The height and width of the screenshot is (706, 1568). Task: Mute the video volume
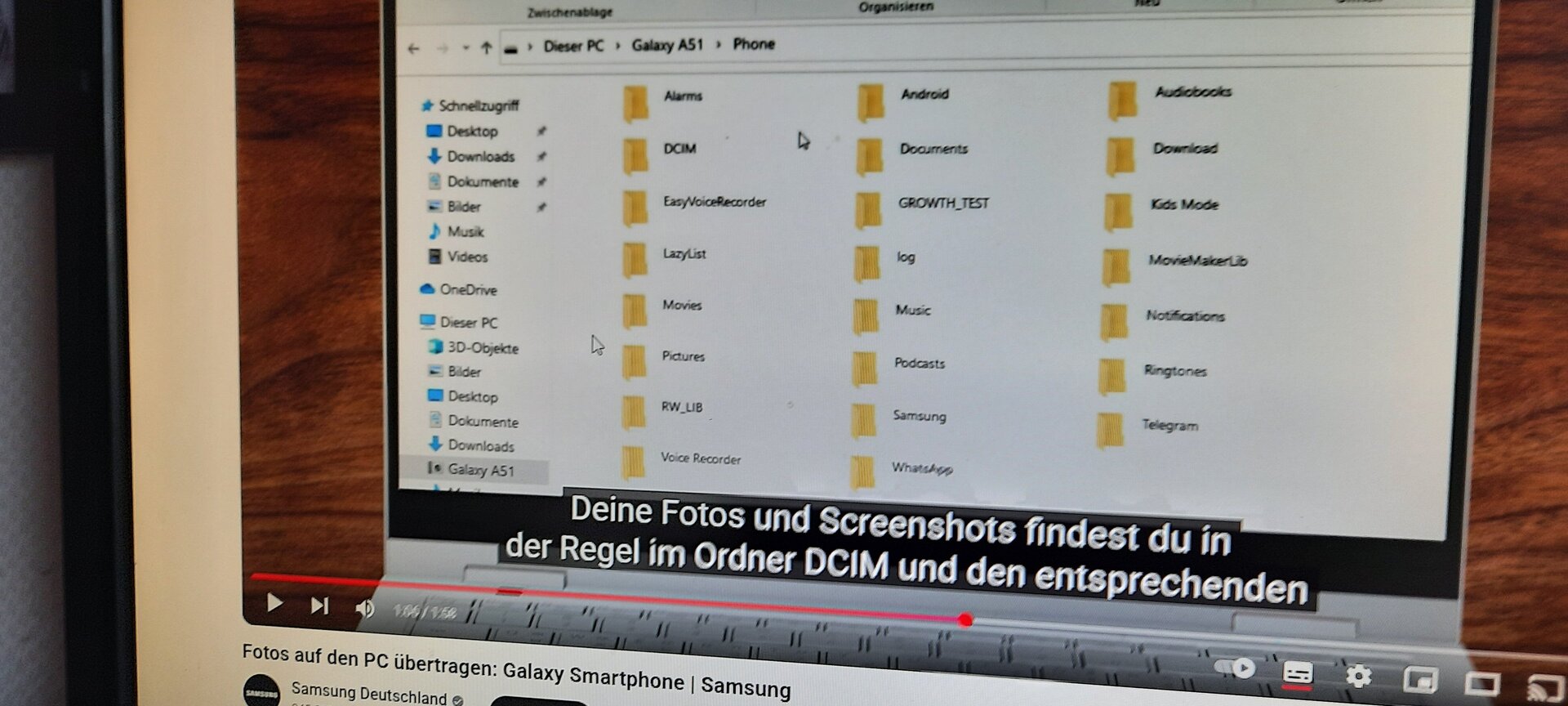coord(364,609)
